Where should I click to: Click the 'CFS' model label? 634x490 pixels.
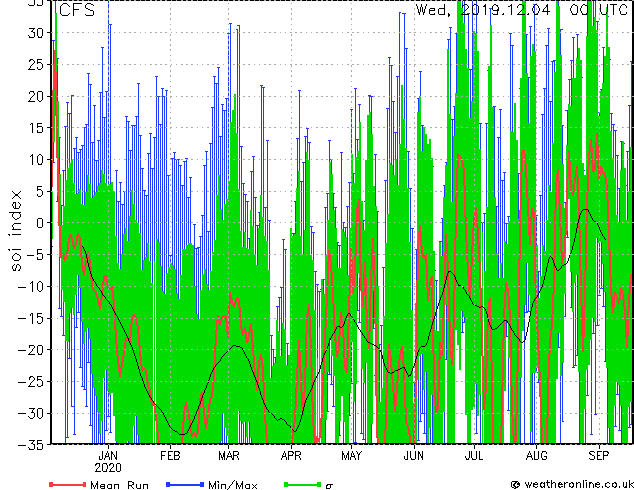(x=77, y=10)
